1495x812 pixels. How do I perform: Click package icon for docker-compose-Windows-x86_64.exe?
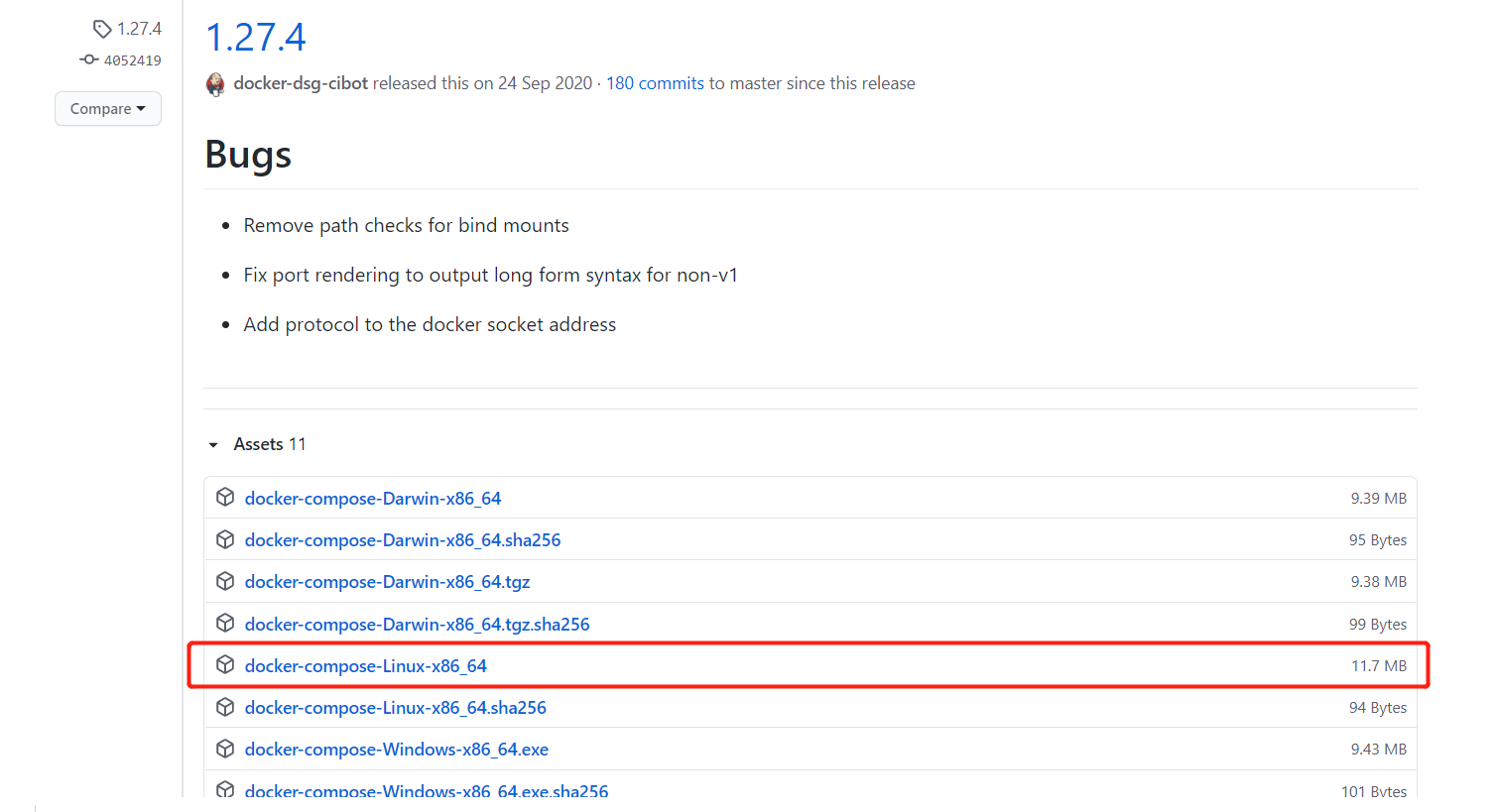point(225,749)
